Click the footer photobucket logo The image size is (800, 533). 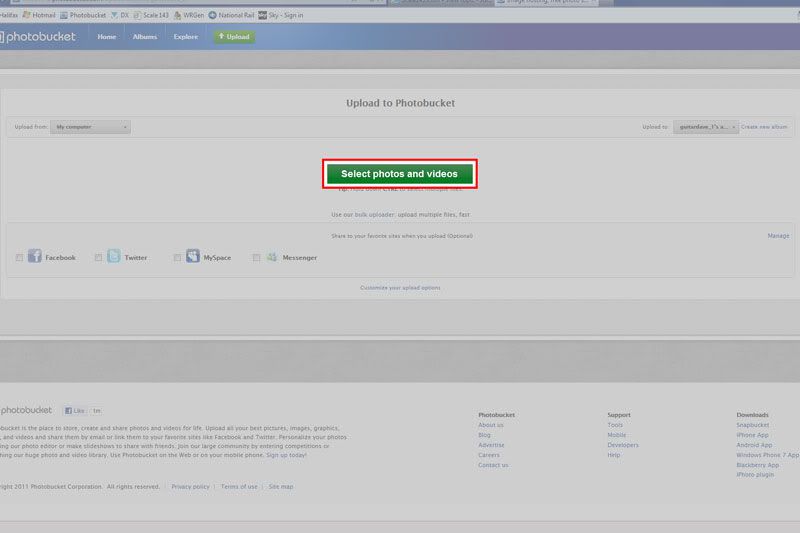(26, 410)
